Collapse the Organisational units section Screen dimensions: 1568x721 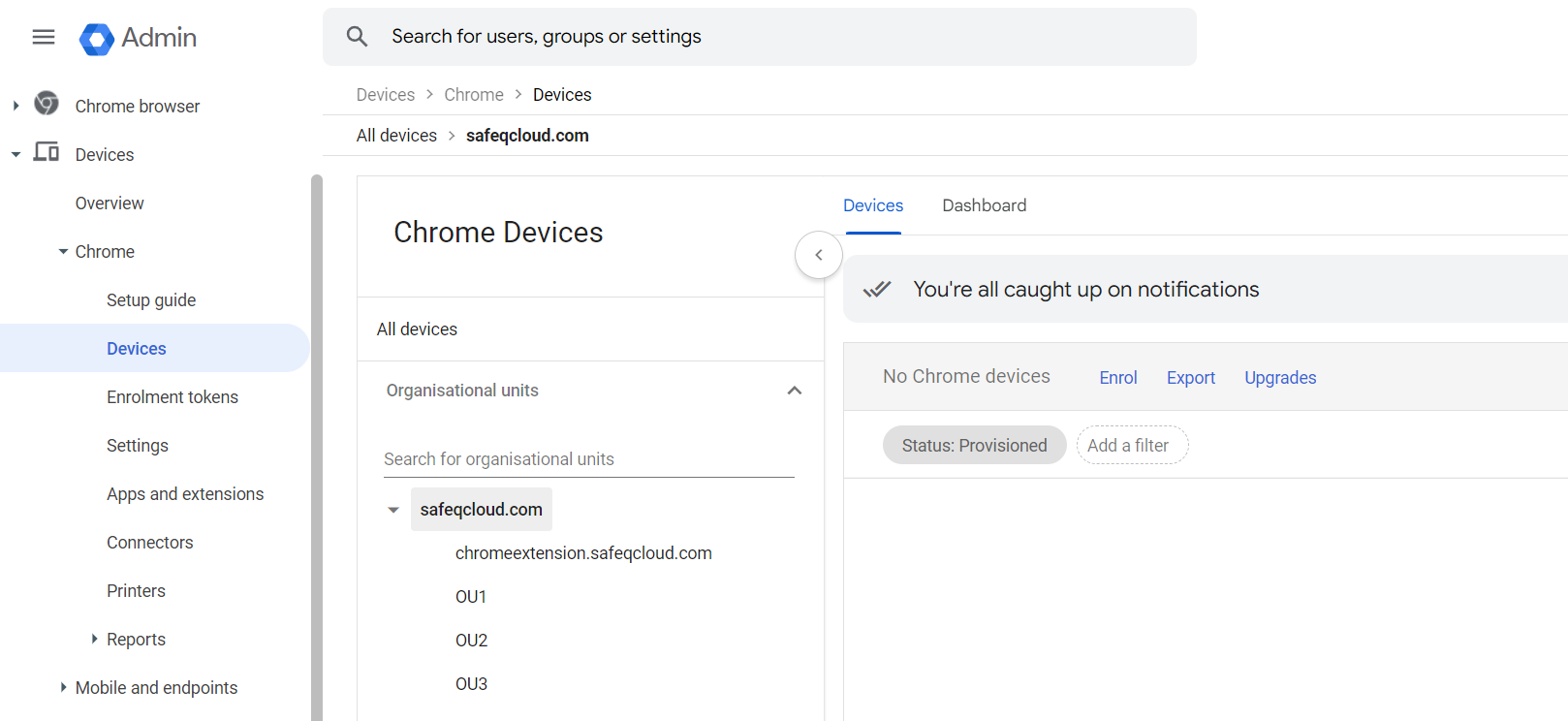794,391
